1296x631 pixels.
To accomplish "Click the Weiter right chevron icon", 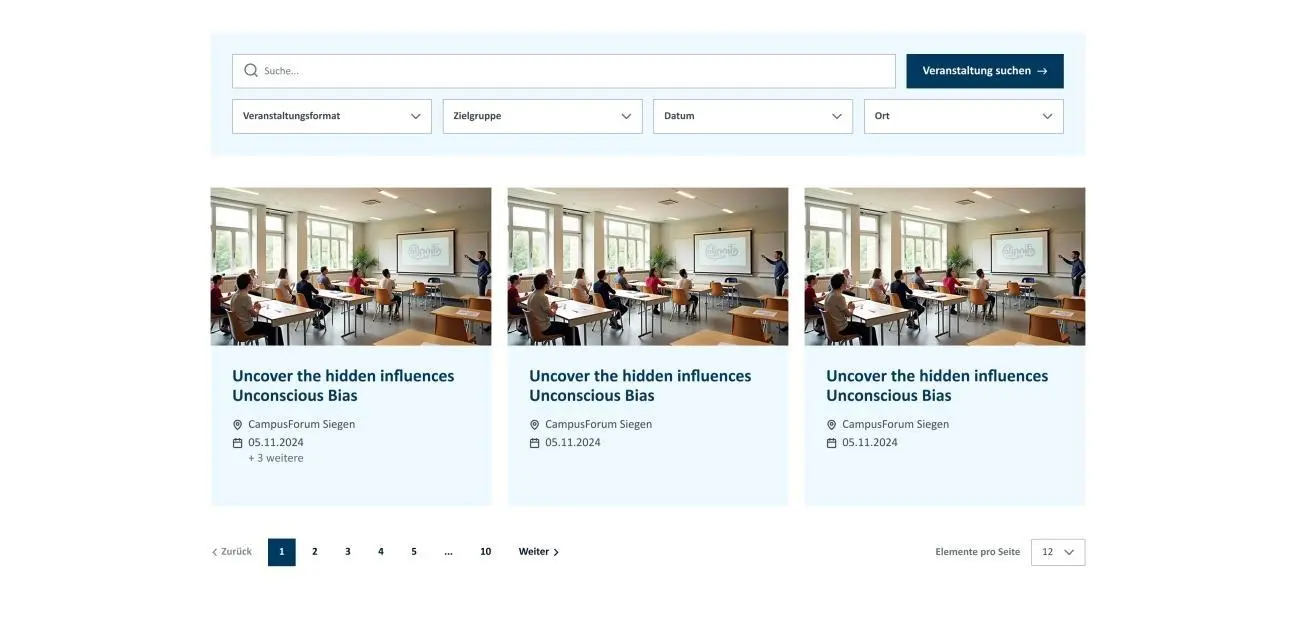I will click(x=556, y=552).
